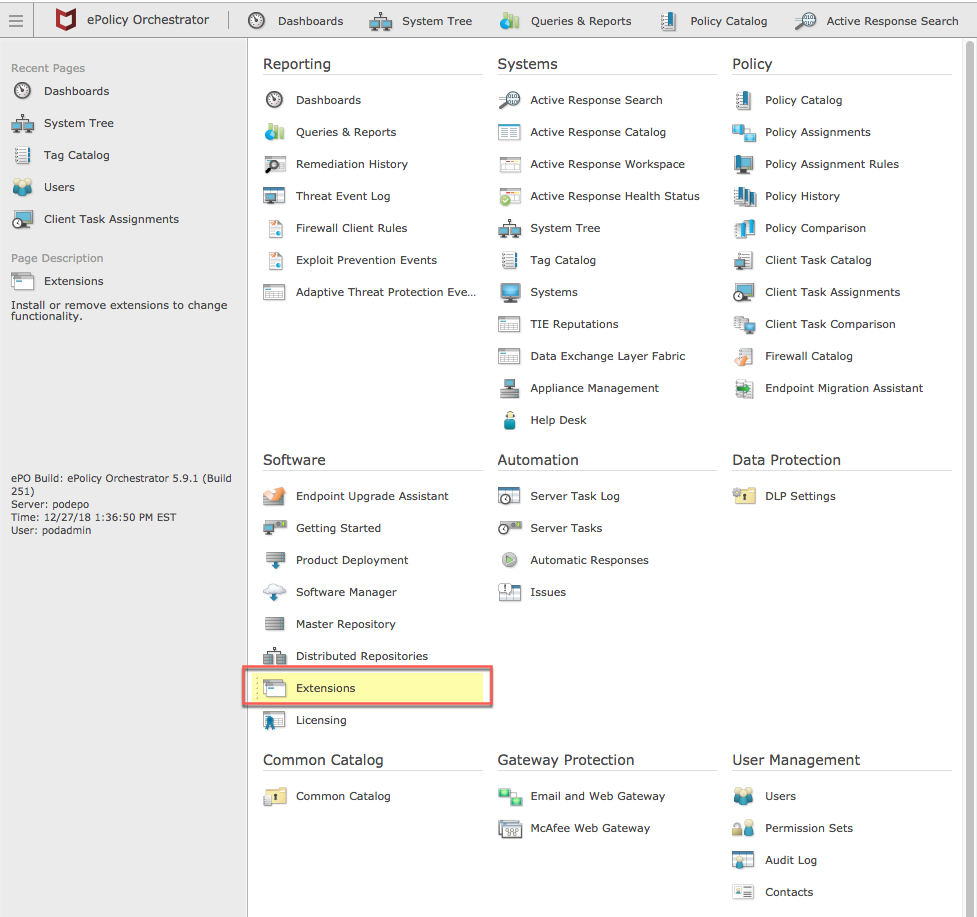Click the vertical scrollbar on the right
Screen dimensions: 977x917
[x=970, y=477]
